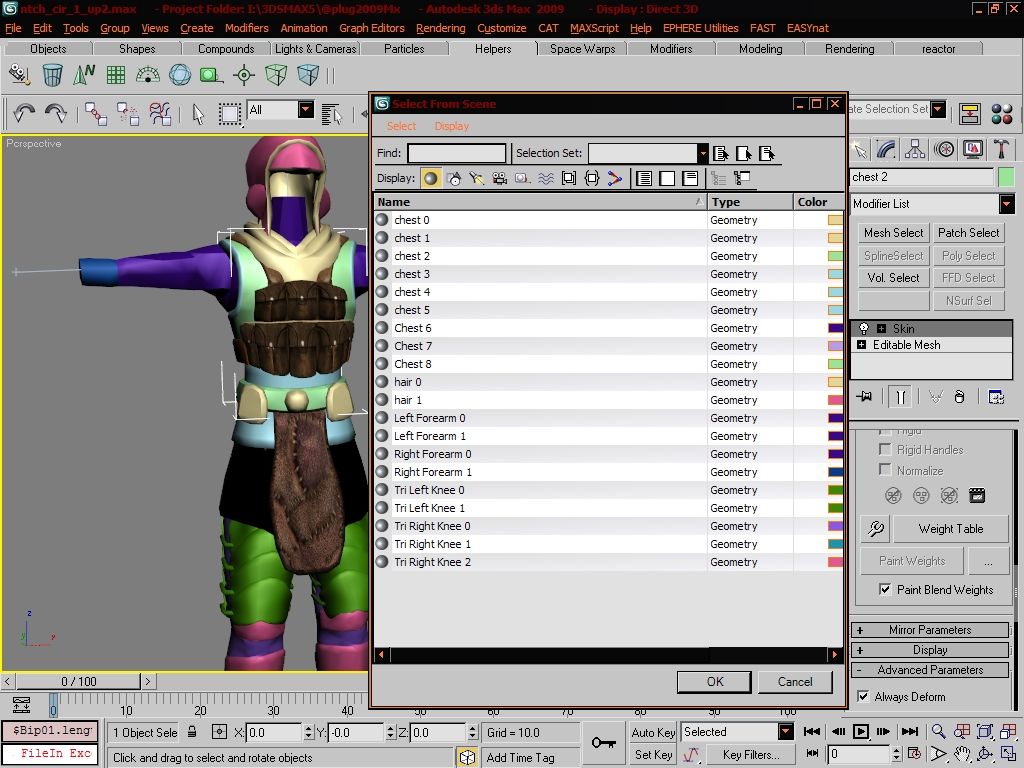Expand the Mirror Parameters rollout
Image resolution: width=1024 pixels, height=768 pixels.
click(930, 630)
